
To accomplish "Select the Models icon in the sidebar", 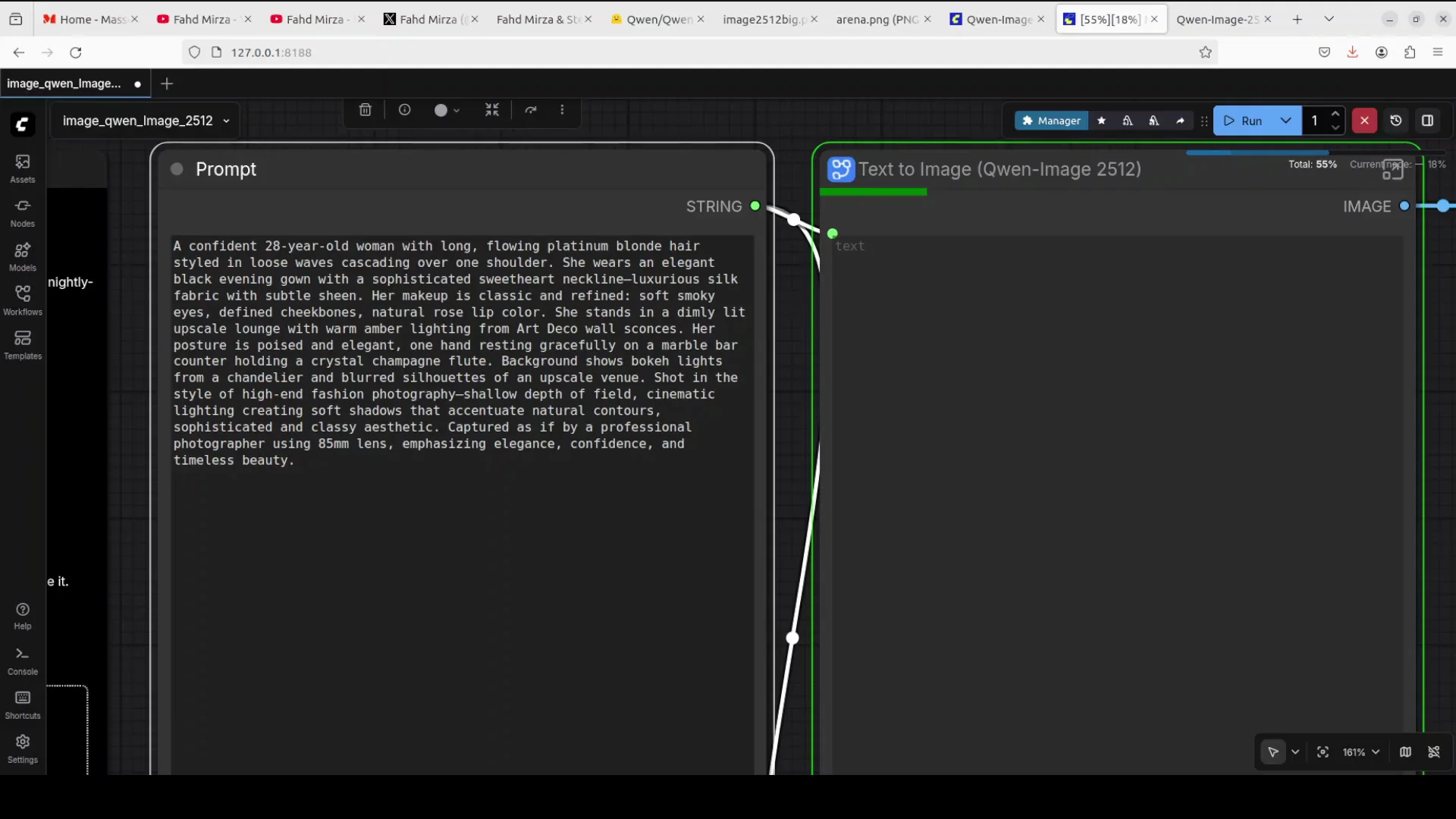I will pyautogui.click(x=22, y=257).
